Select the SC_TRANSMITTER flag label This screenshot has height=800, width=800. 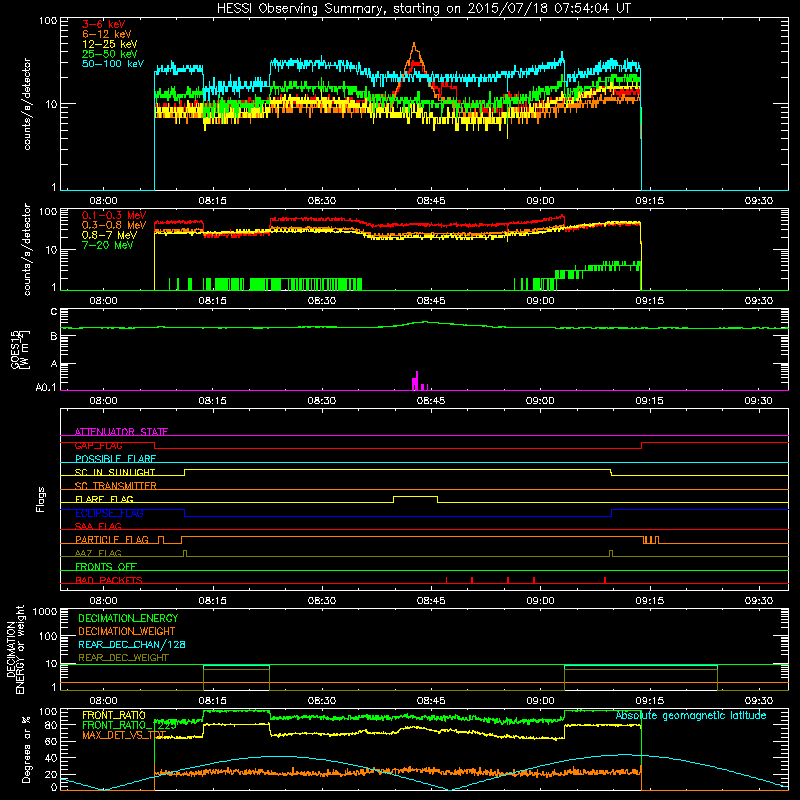point(115,486)
